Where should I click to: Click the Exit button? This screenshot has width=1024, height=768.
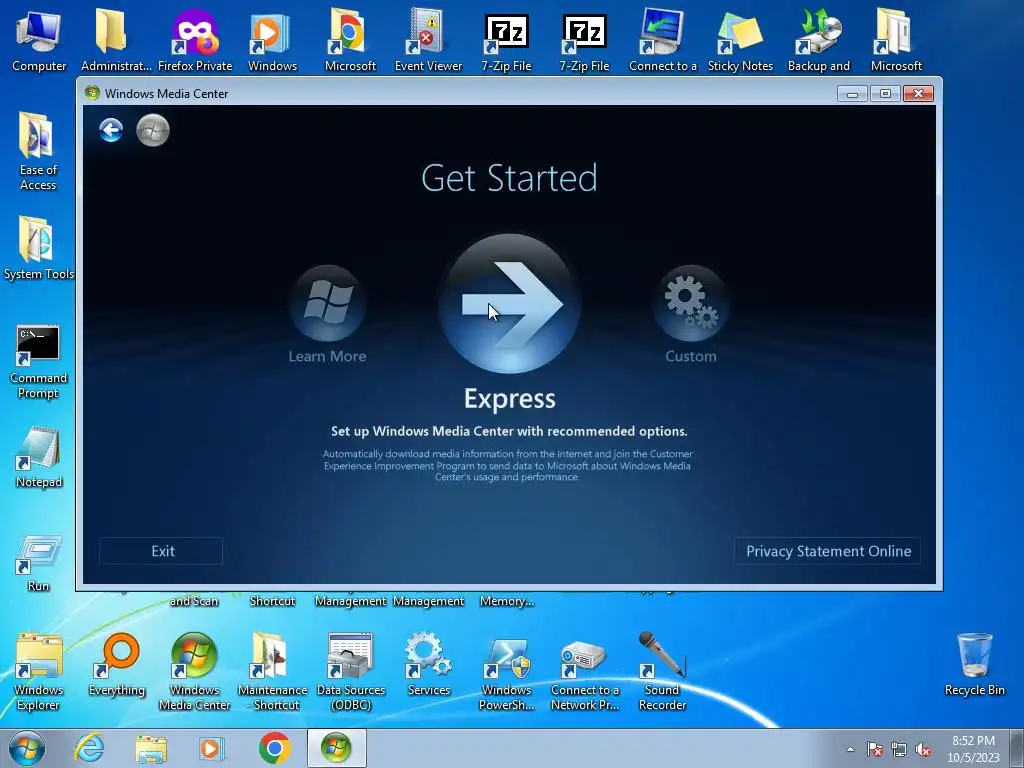pyautogui.click(x=161, y=551)
